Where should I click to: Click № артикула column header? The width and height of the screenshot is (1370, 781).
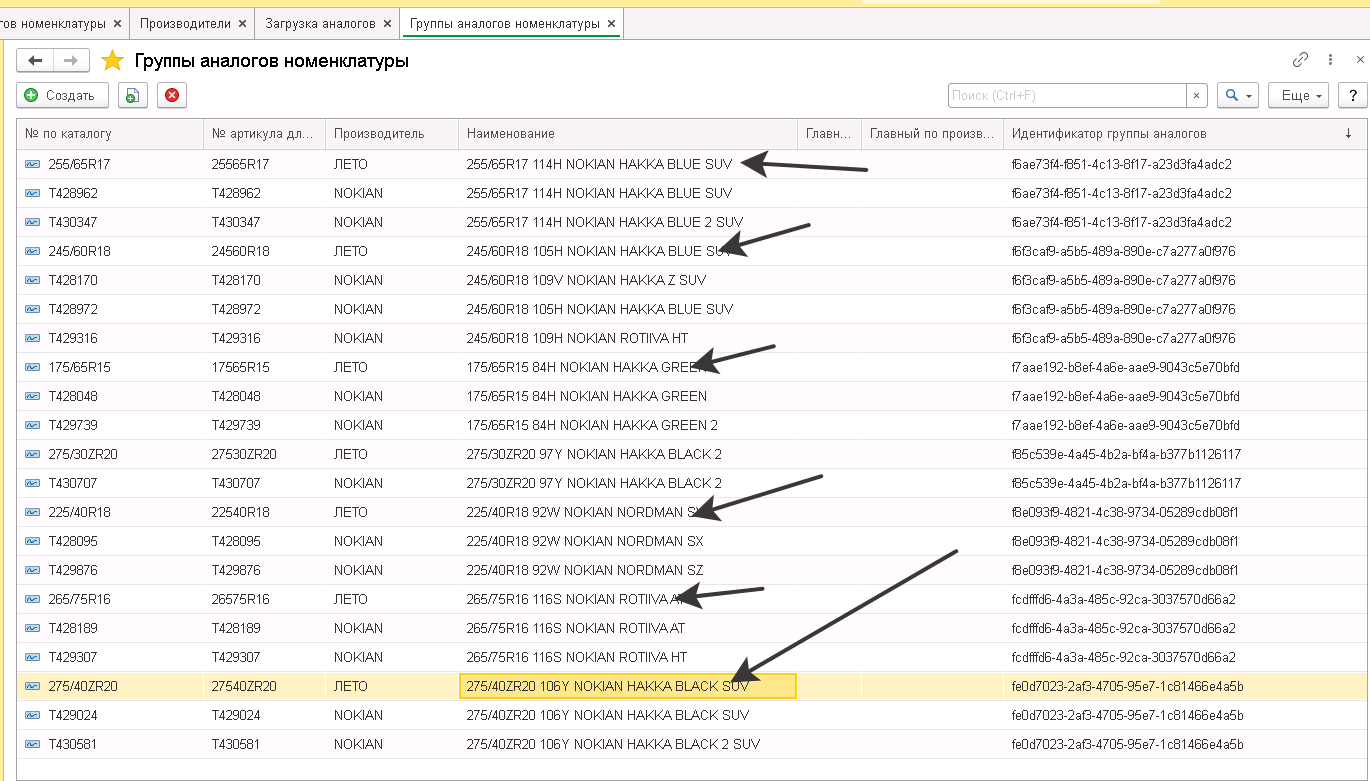264,133
